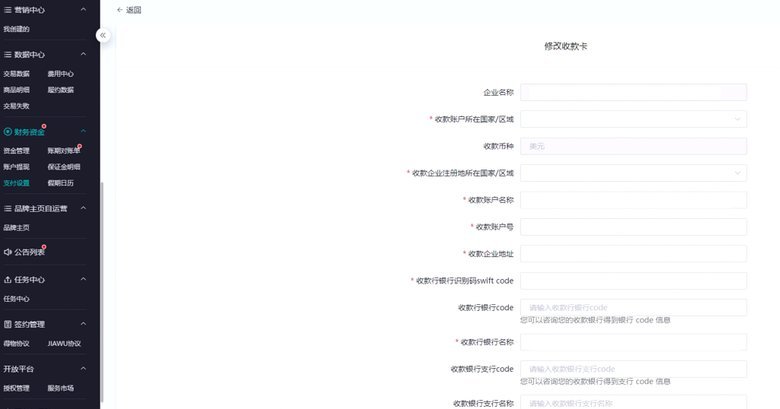Screen dimensions: 780x409
Task: Collapse the 任务中心 section chevron
Action: click(x=84, y=279)
